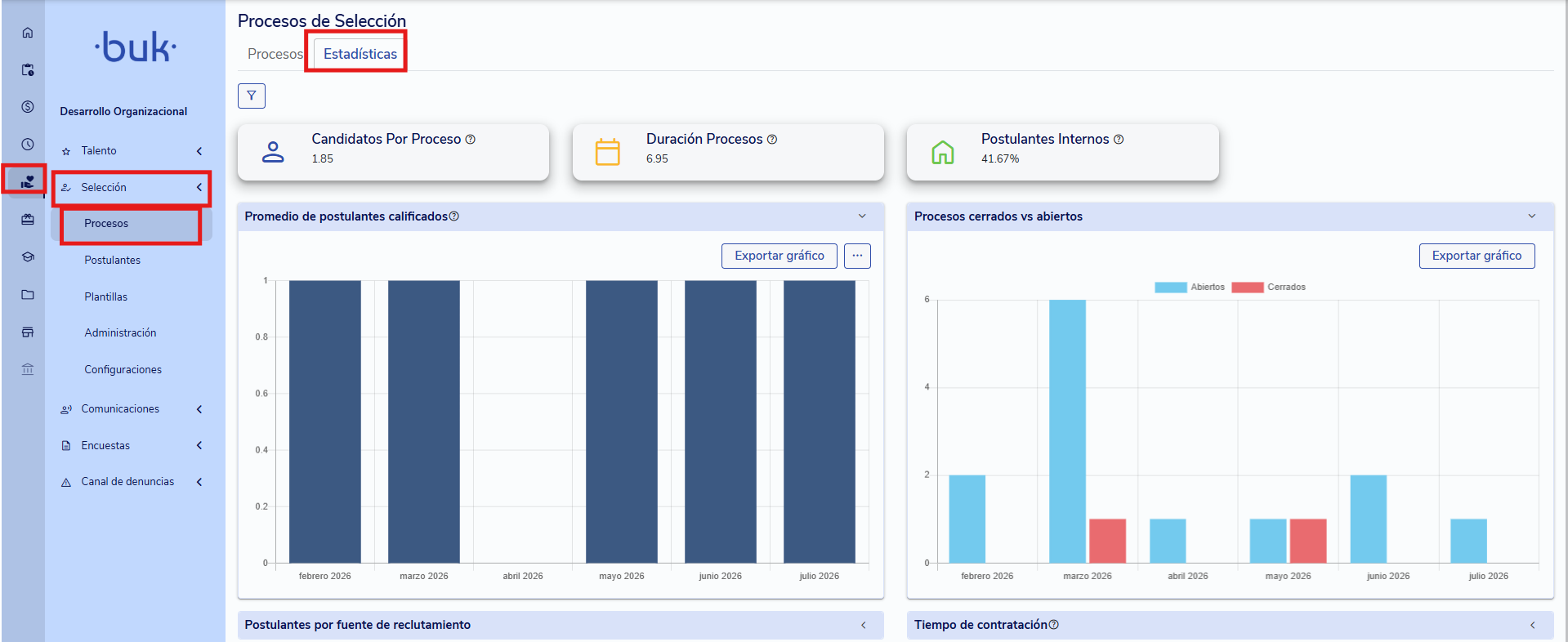Expand Postulantes por fuente de reclutamiento panel

[x=864, y=625]
